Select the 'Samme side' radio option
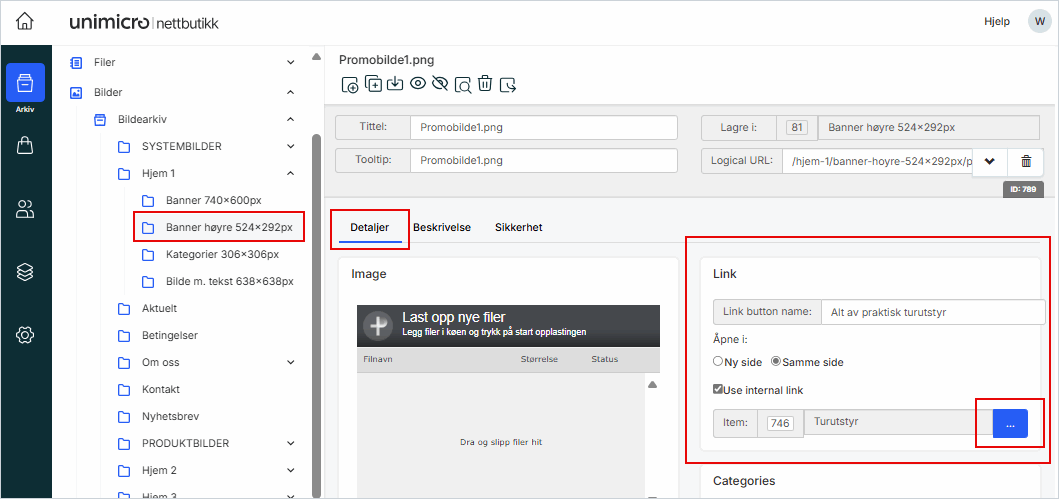Image resolution: width=1059 pixels, height=499 pixels. pyautogui.click(x=776, y=362)
